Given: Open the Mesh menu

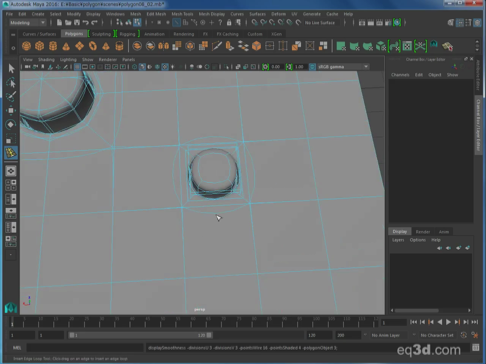Looking at the screenshot, I should coord(135,14).
